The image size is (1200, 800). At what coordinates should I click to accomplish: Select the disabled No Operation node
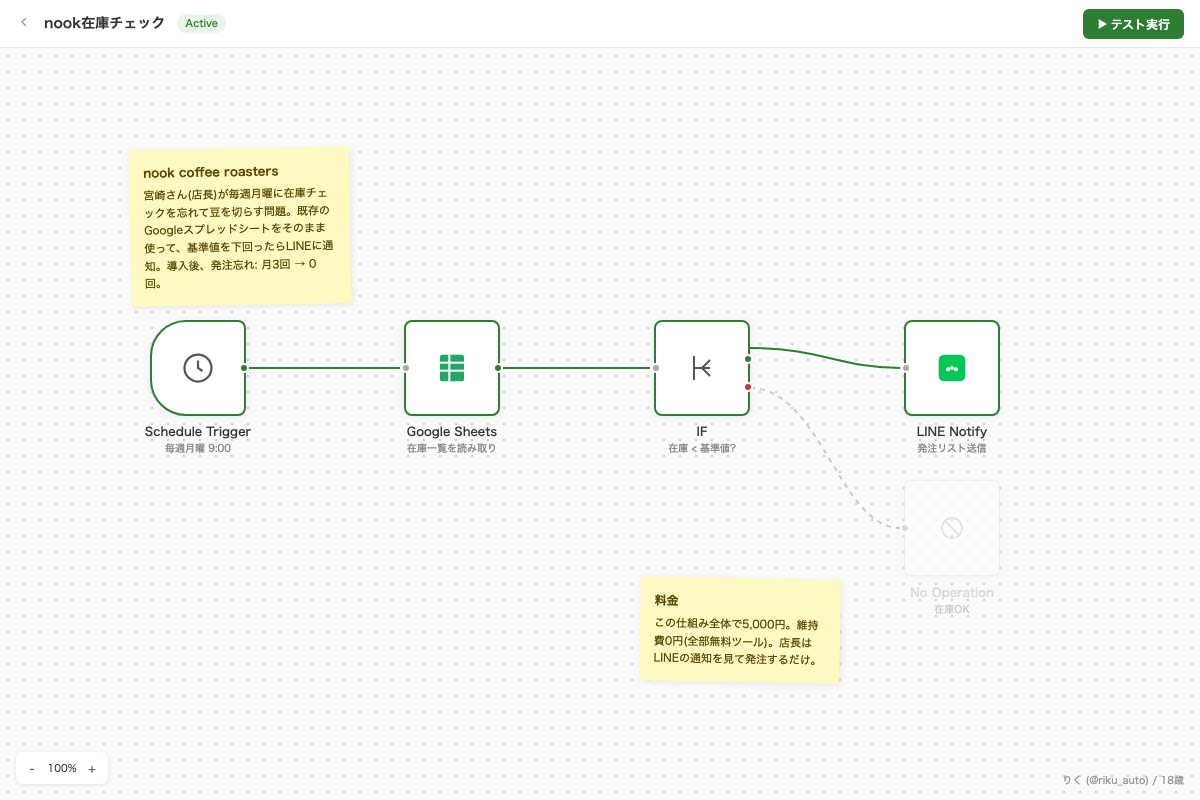pos(952,528)
